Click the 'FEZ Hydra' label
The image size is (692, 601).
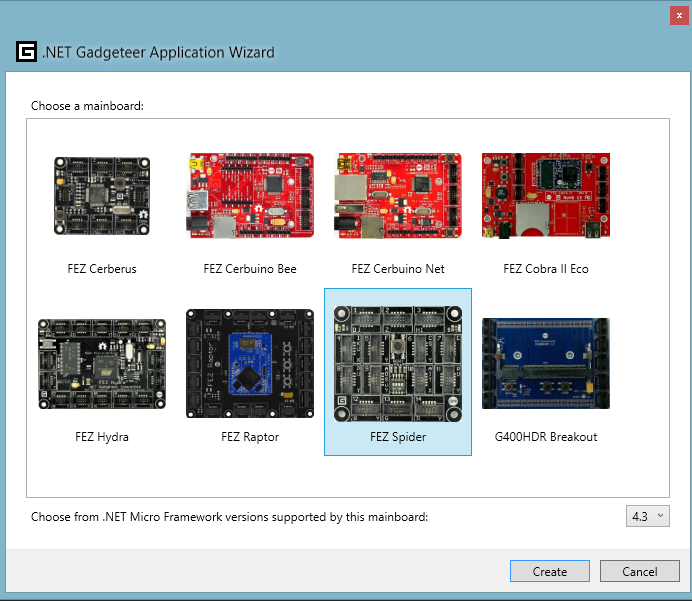tap(102, 437)
